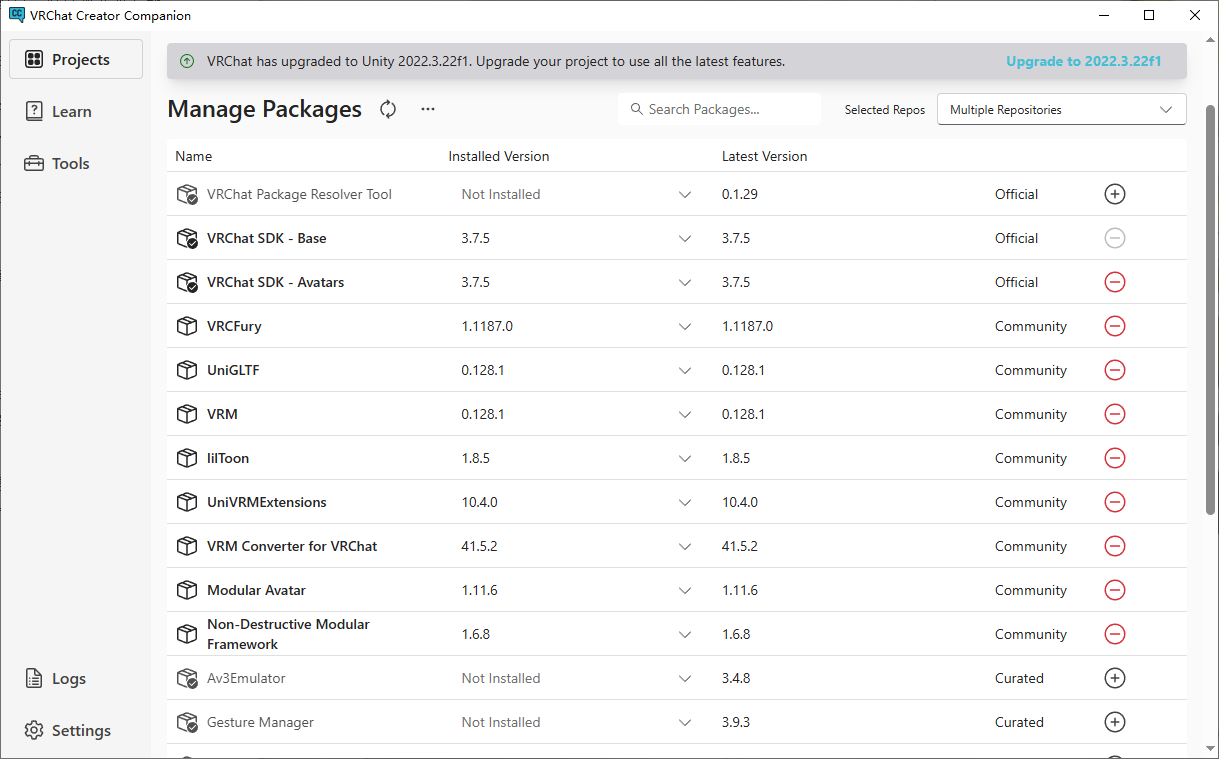Open the Settings section
1219x760 pixels.
pyautogui.click(x=76, y=730)
